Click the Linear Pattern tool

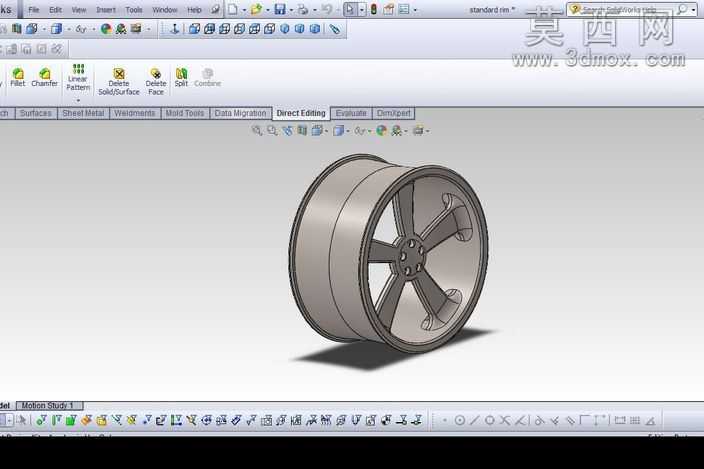(78, 78)
